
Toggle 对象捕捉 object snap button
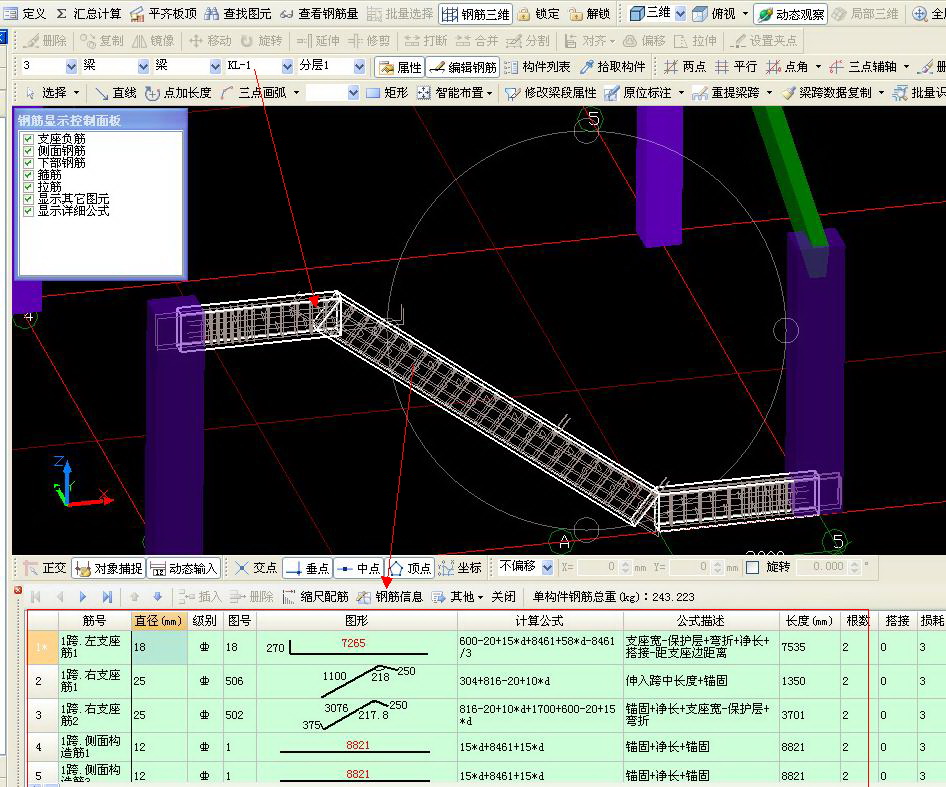coord(109,568)
